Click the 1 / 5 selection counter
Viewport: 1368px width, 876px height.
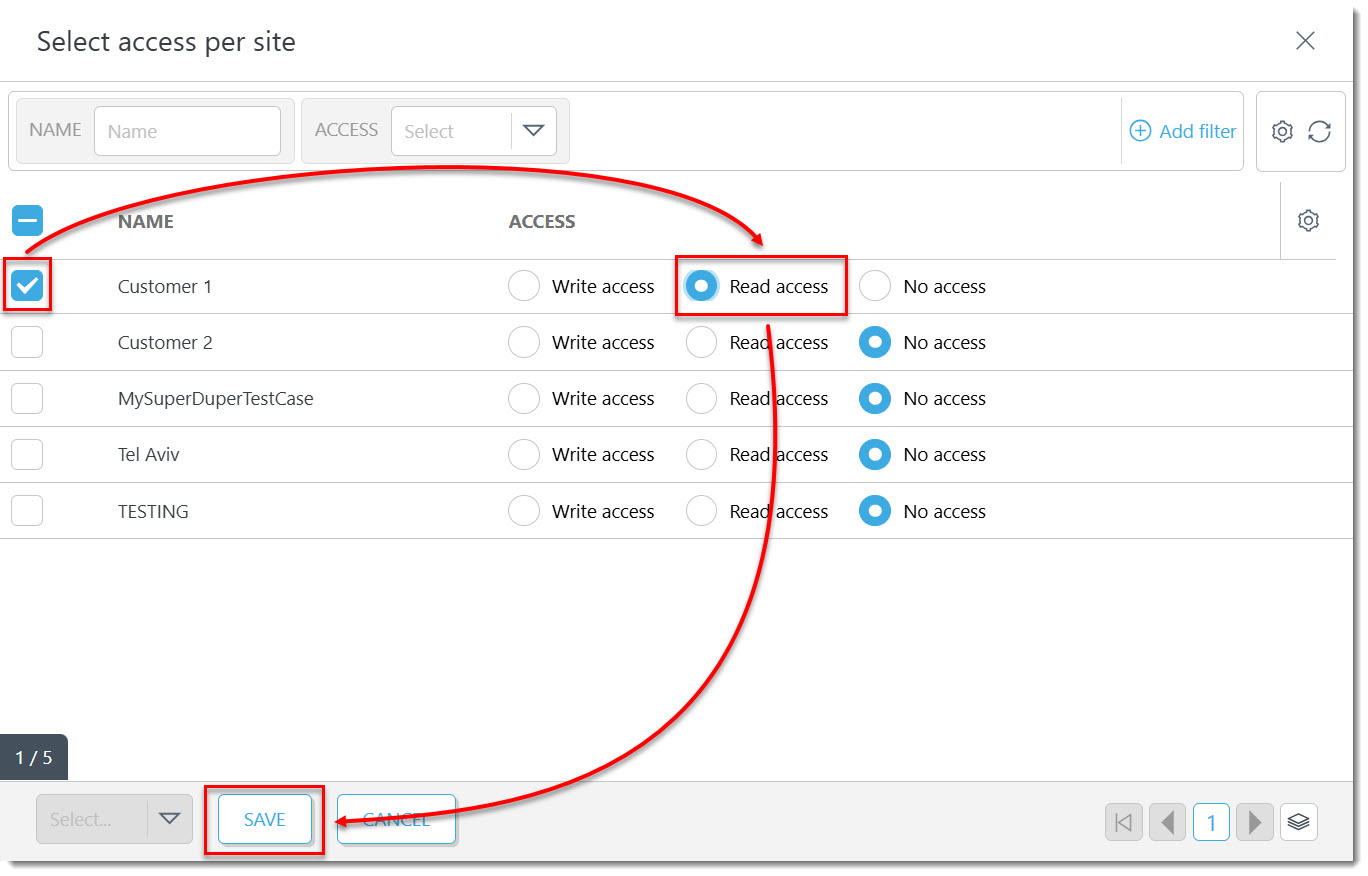[34, 758]
